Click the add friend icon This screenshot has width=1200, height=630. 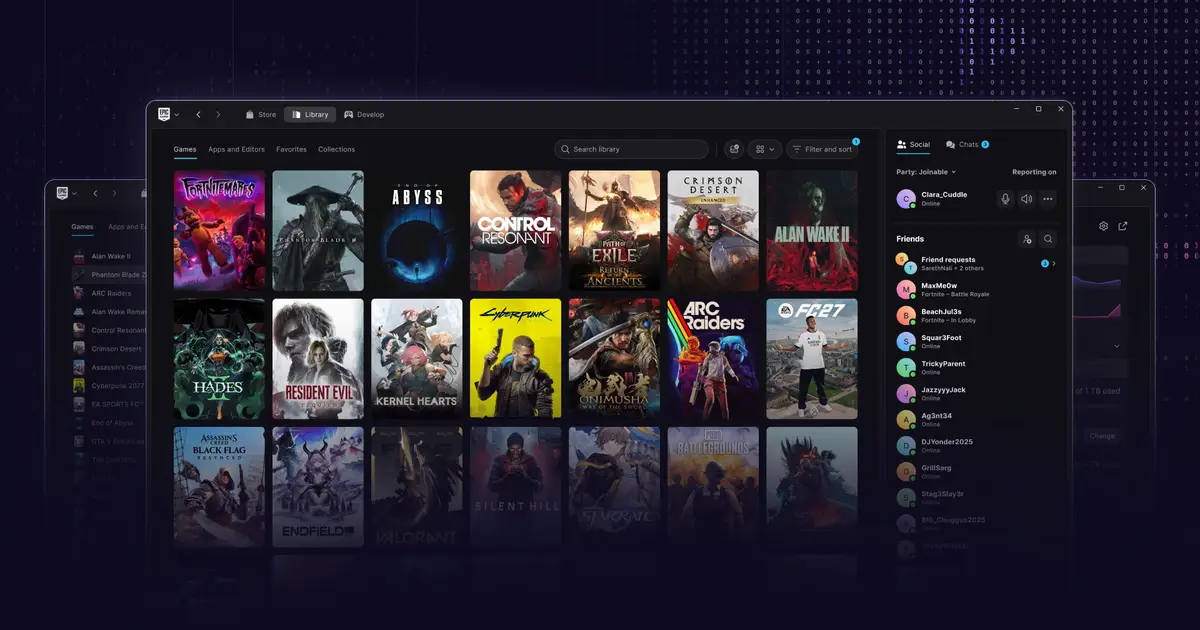1027,239
